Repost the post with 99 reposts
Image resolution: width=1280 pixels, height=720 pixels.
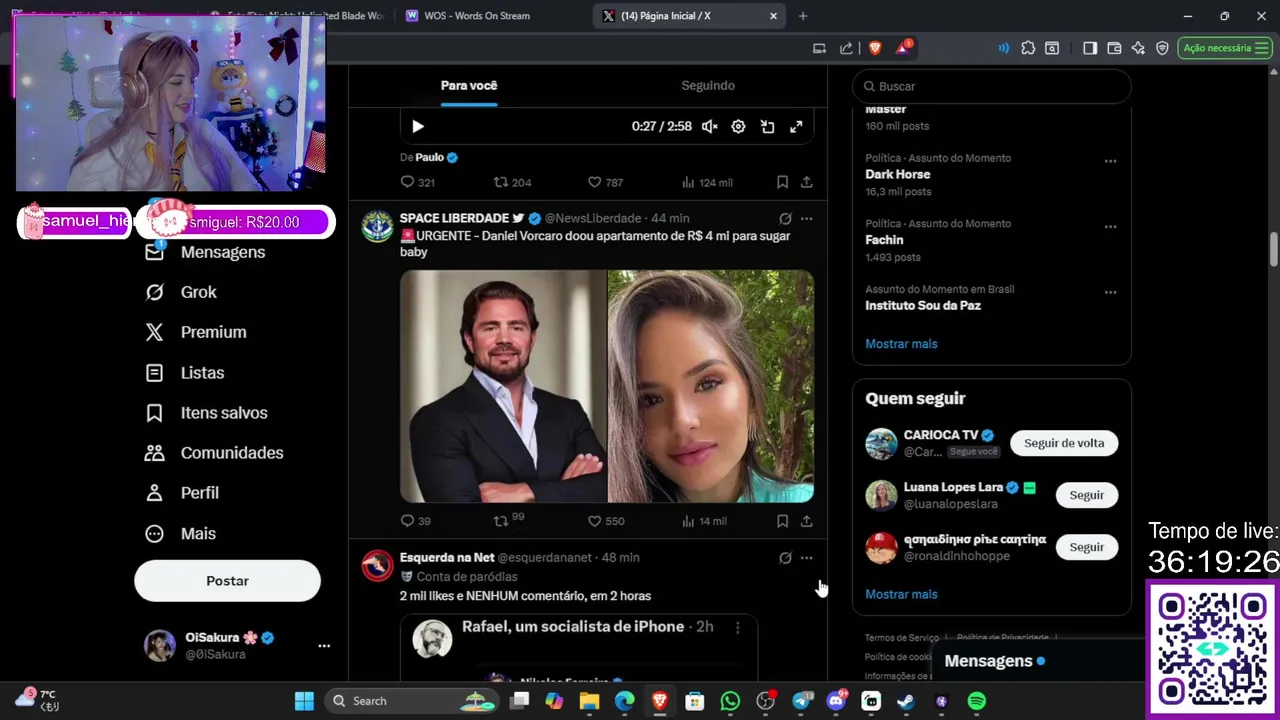pyautogui.click(x=509, y=520)
